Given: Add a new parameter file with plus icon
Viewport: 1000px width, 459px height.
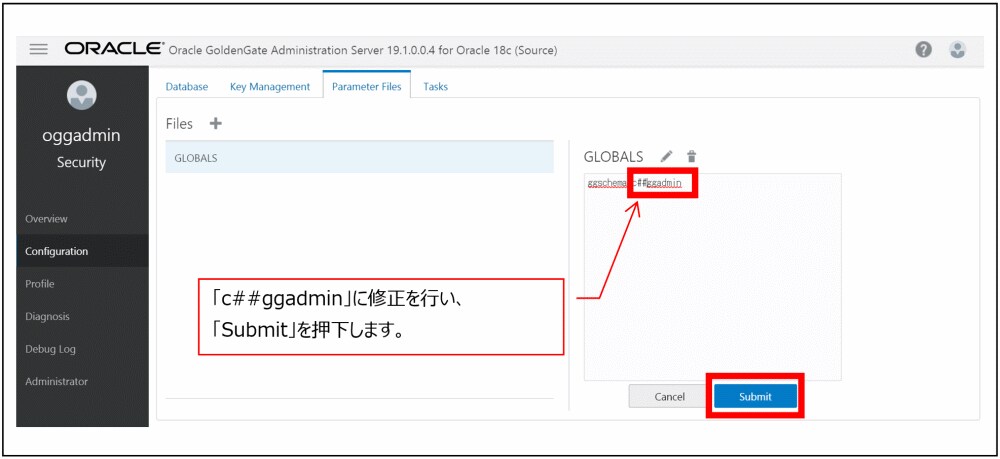Looking at the screenshot, I should (x=216, y=124).
